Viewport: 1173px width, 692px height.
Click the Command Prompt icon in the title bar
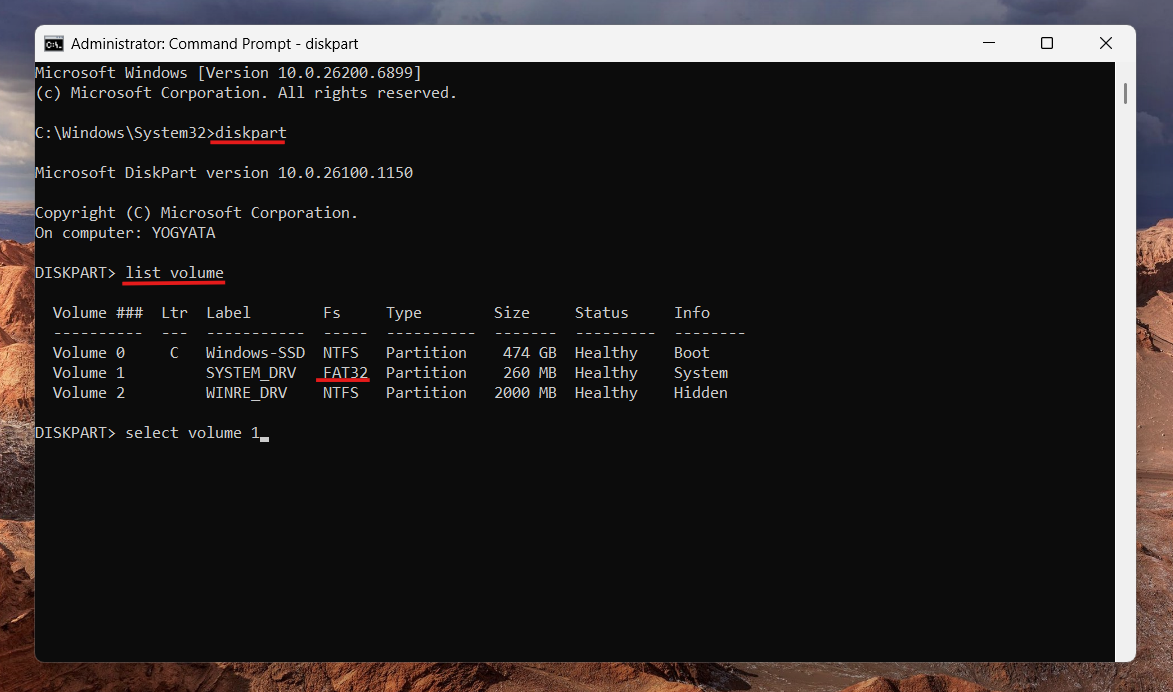click(54, 43)
